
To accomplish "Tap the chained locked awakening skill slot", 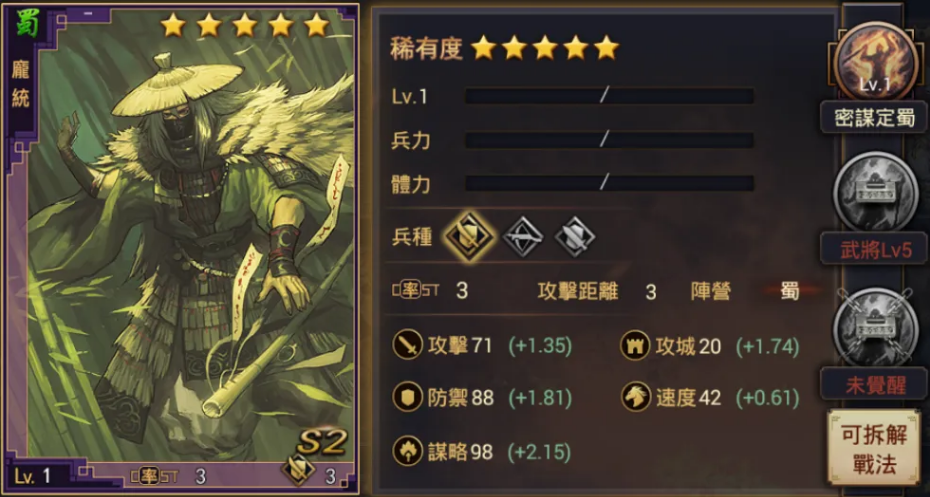I will point(875,327).
